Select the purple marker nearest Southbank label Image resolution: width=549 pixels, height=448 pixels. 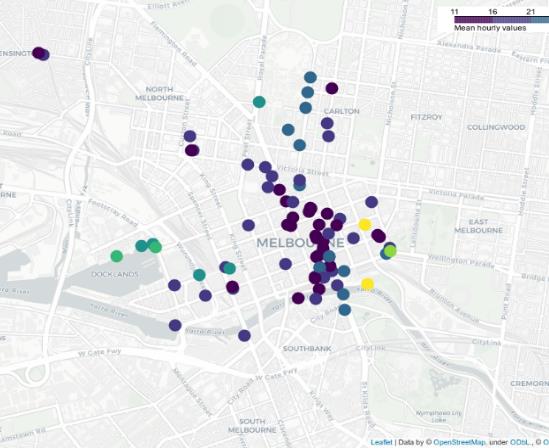(x=244, y=335)
